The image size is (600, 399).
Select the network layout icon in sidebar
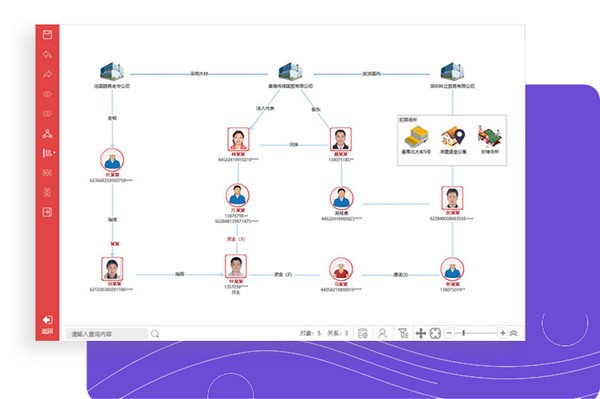tap(47, 134)
